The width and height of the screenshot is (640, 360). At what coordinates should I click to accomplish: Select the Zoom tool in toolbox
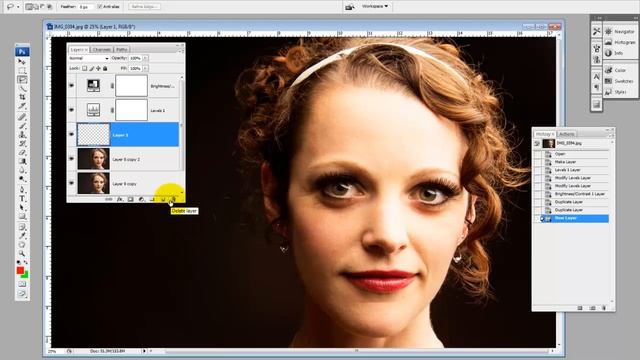(x=22, y=253)
